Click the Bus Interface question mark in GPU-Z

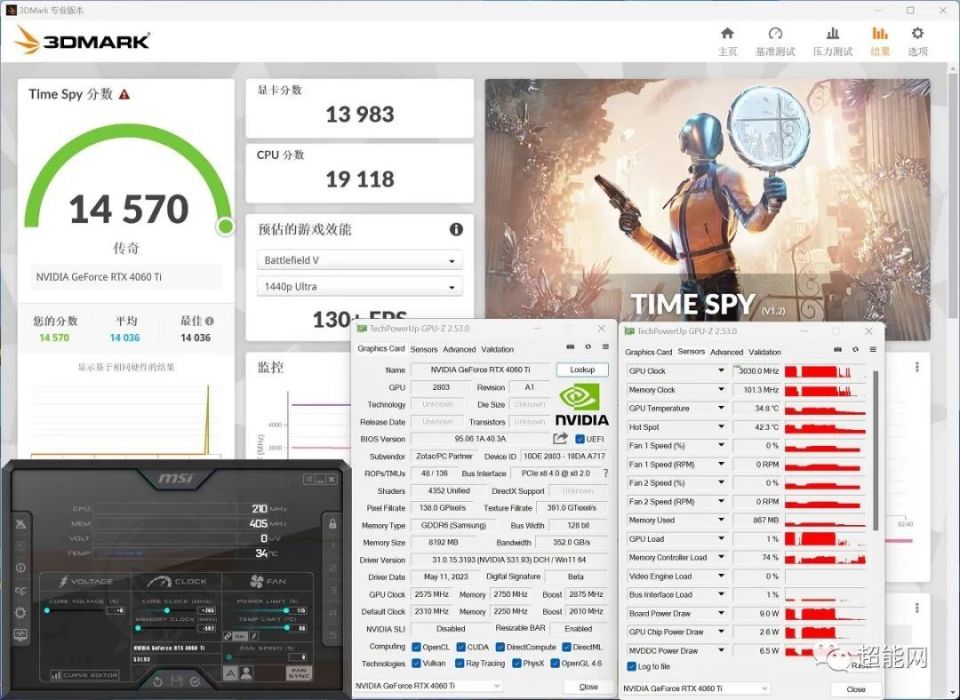tap(606, 473)
